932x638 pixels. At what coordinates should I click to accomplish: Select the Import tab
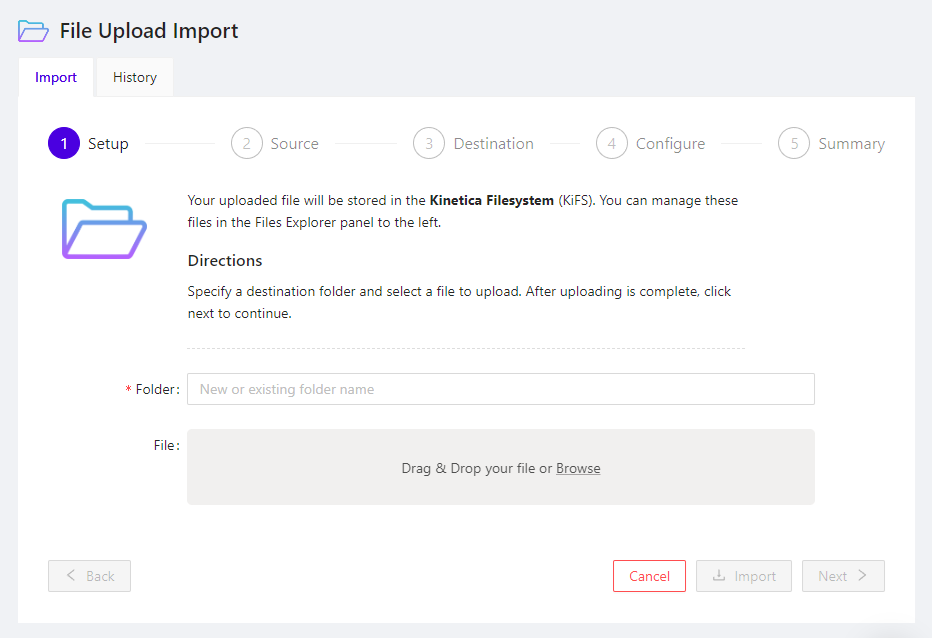coord(56,77)
